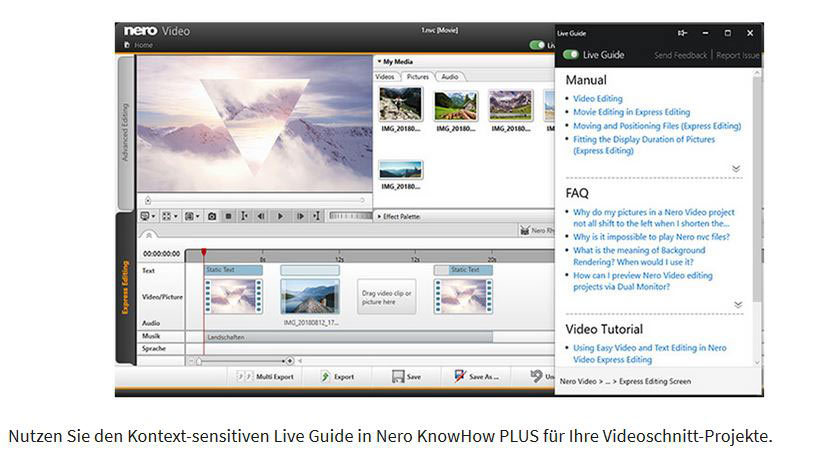Switch to the Videos tab
823x467 pixels.
pos(385,77)
